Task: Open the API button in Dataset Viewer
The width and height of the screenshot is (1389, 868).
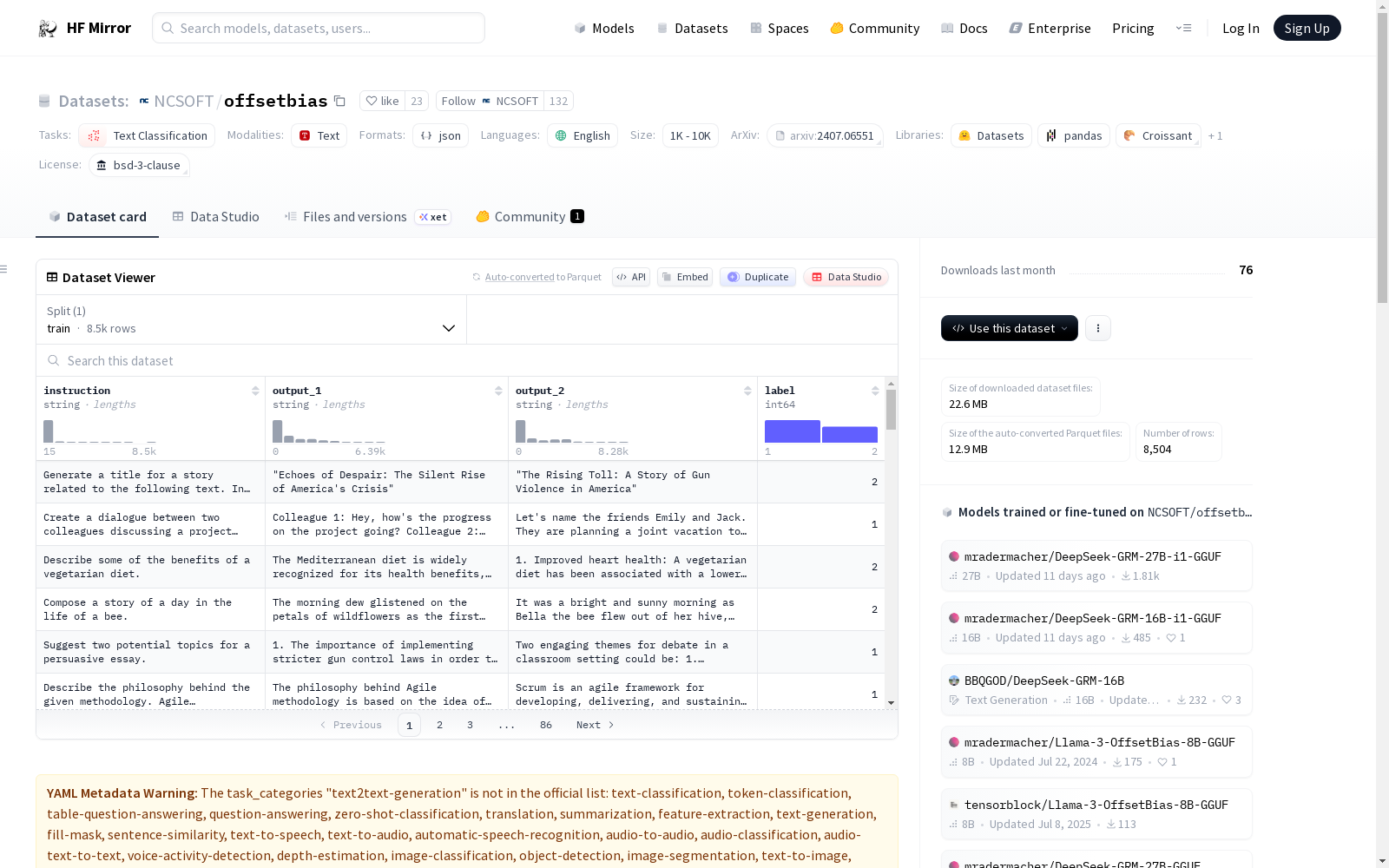Action: coord(631,277)
